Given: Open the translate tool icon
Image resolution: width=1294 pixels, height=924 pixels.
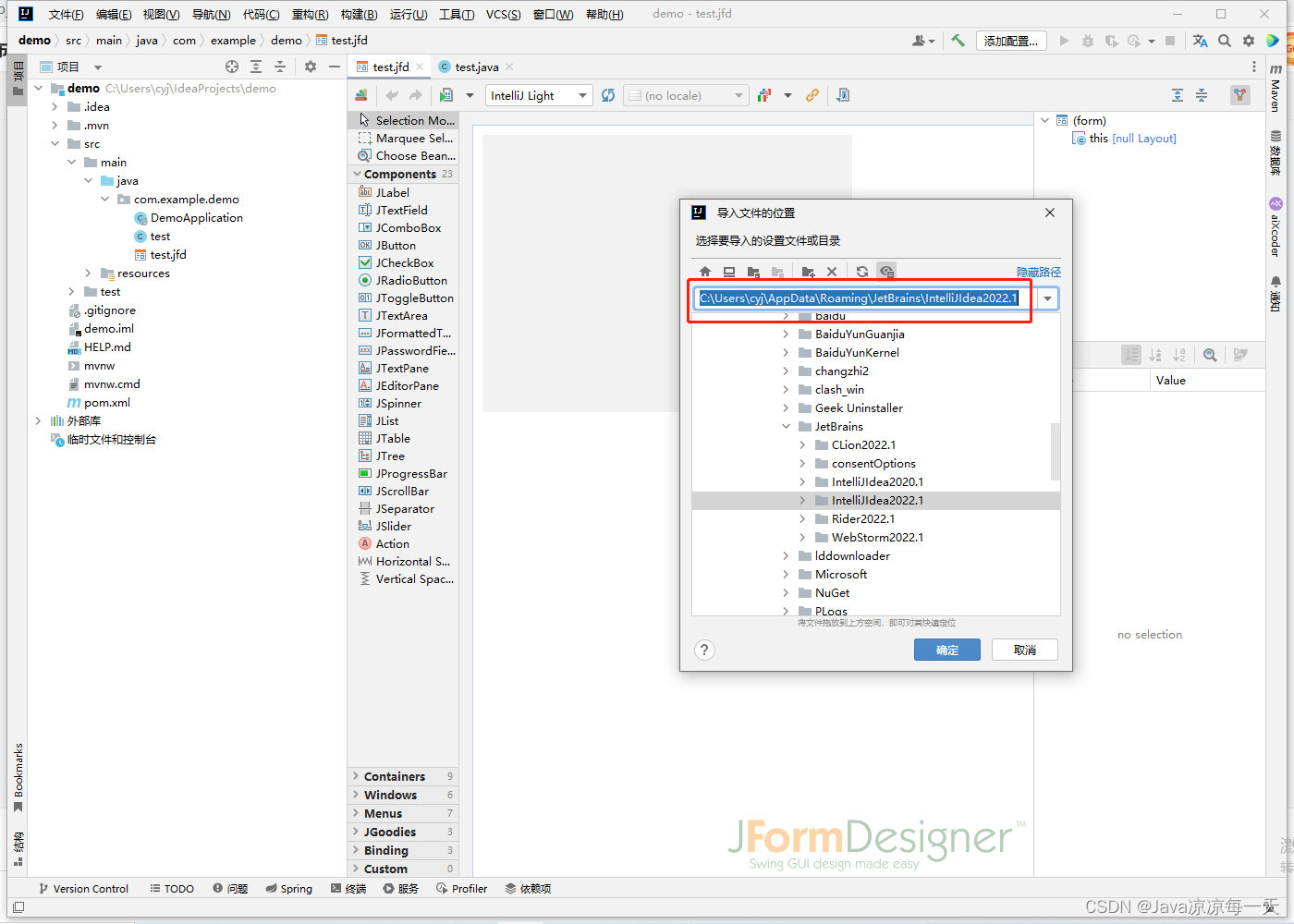Looking at the screenshot, I should click(1200, 41).
